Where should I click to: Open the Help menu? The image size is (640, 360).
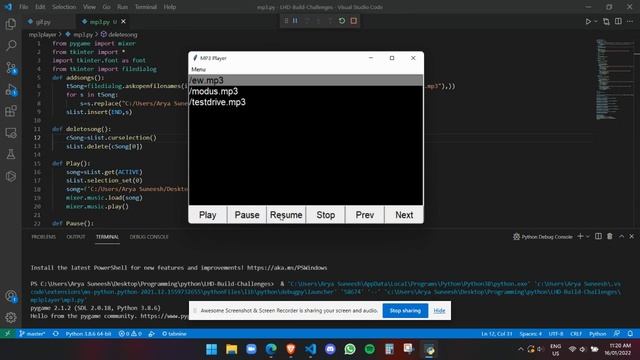(x=170, y=7)
